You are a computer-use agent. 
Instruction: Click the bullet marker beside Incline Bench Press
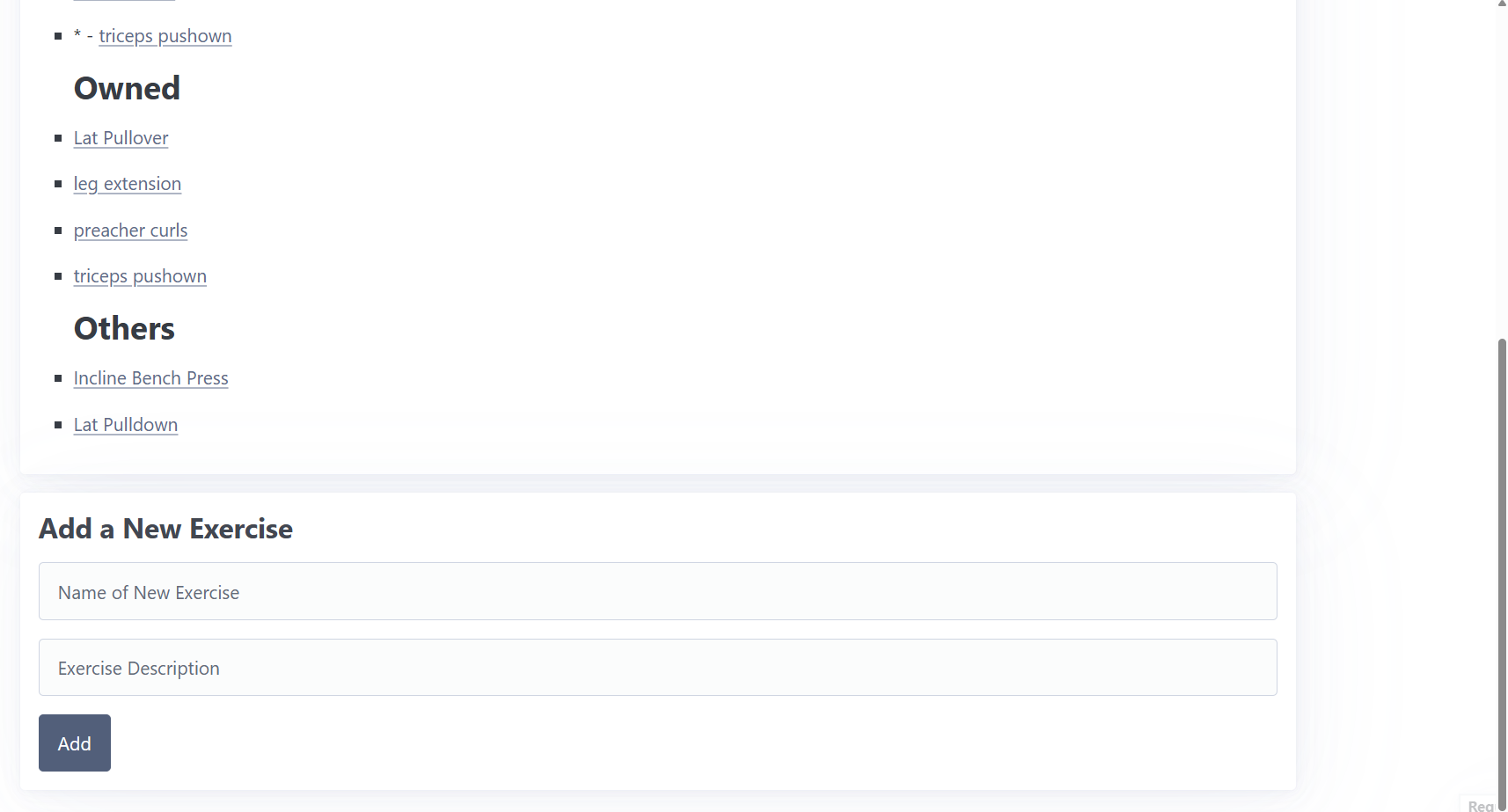coord(58,378)
